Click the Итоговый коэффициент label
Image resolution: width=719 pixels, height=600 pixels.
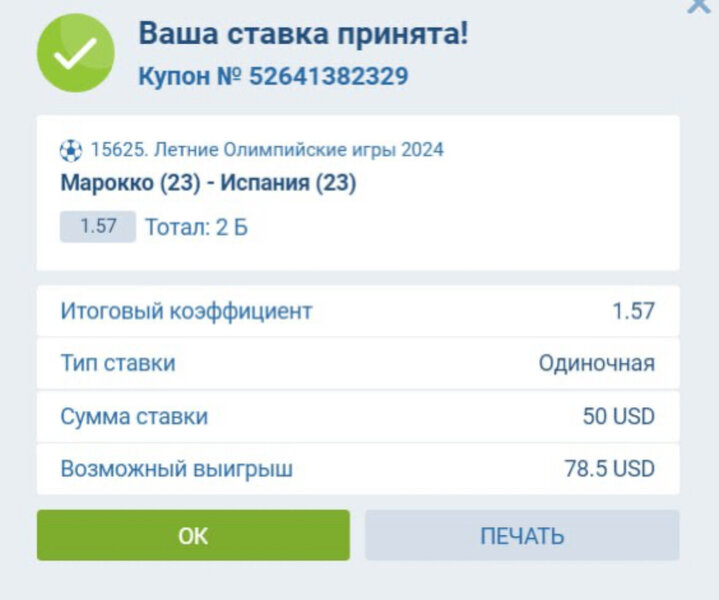tap(186, 311)
